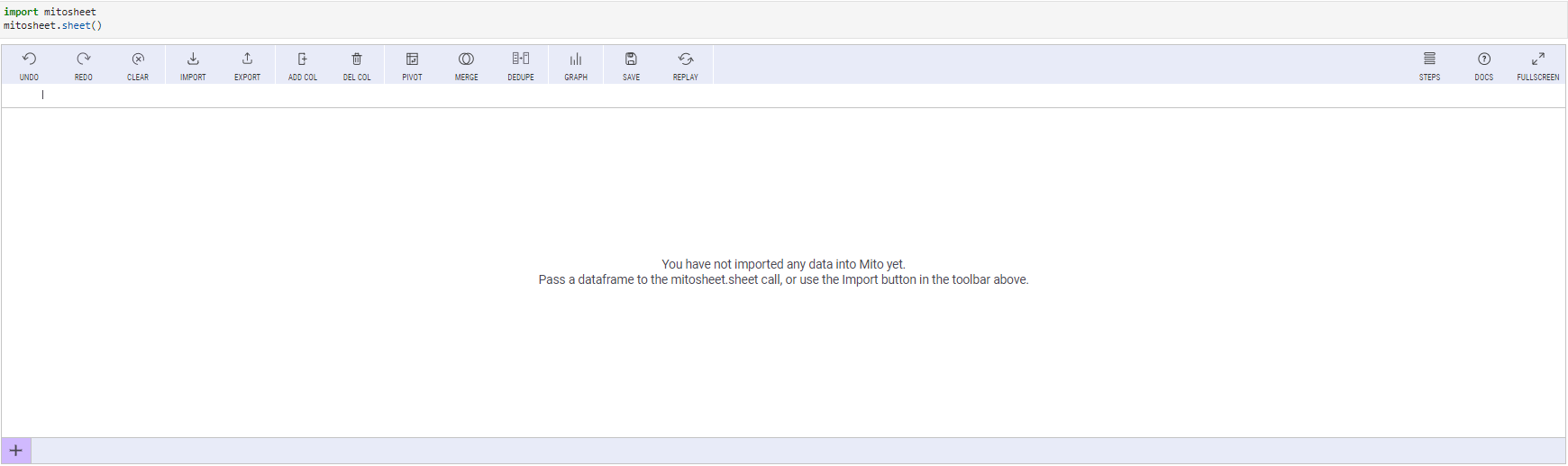The height and width of the screenshot is (466, 1568).
Task: Save the analysis with the Save icon
Action: tap(631, 66)
